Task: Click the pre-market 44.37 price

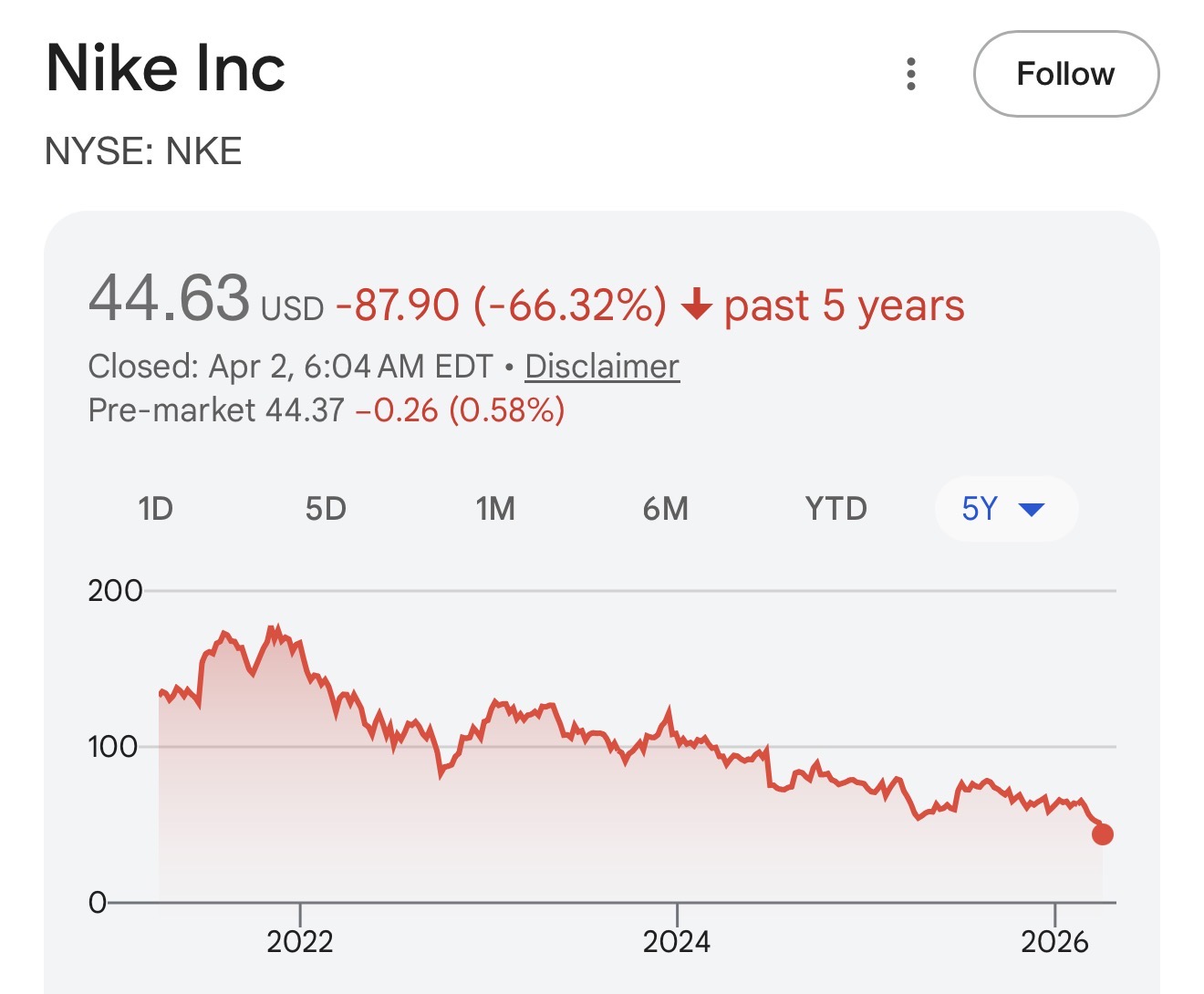Action: pyautogui.click(x=305, y=410)
